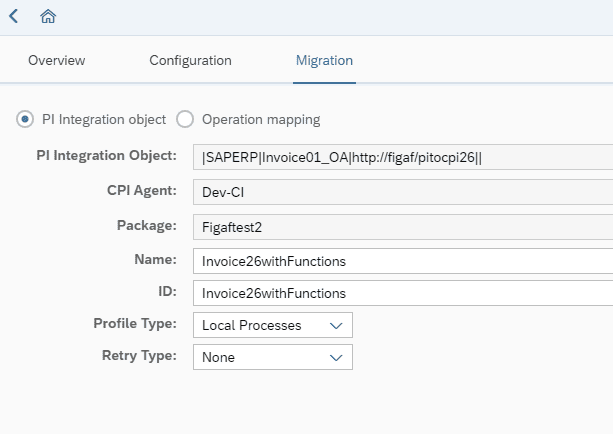Viewport: 613px width, 434px height.
Task: Click the PI Integration Object field
Action: [403, 157]
